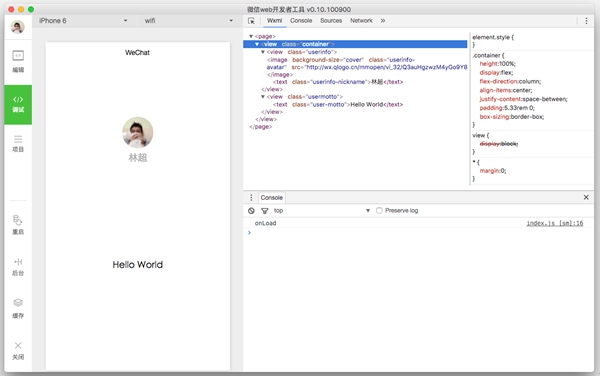
Task: Click the flex-direction:column style rule
Action: click(510, 81)
